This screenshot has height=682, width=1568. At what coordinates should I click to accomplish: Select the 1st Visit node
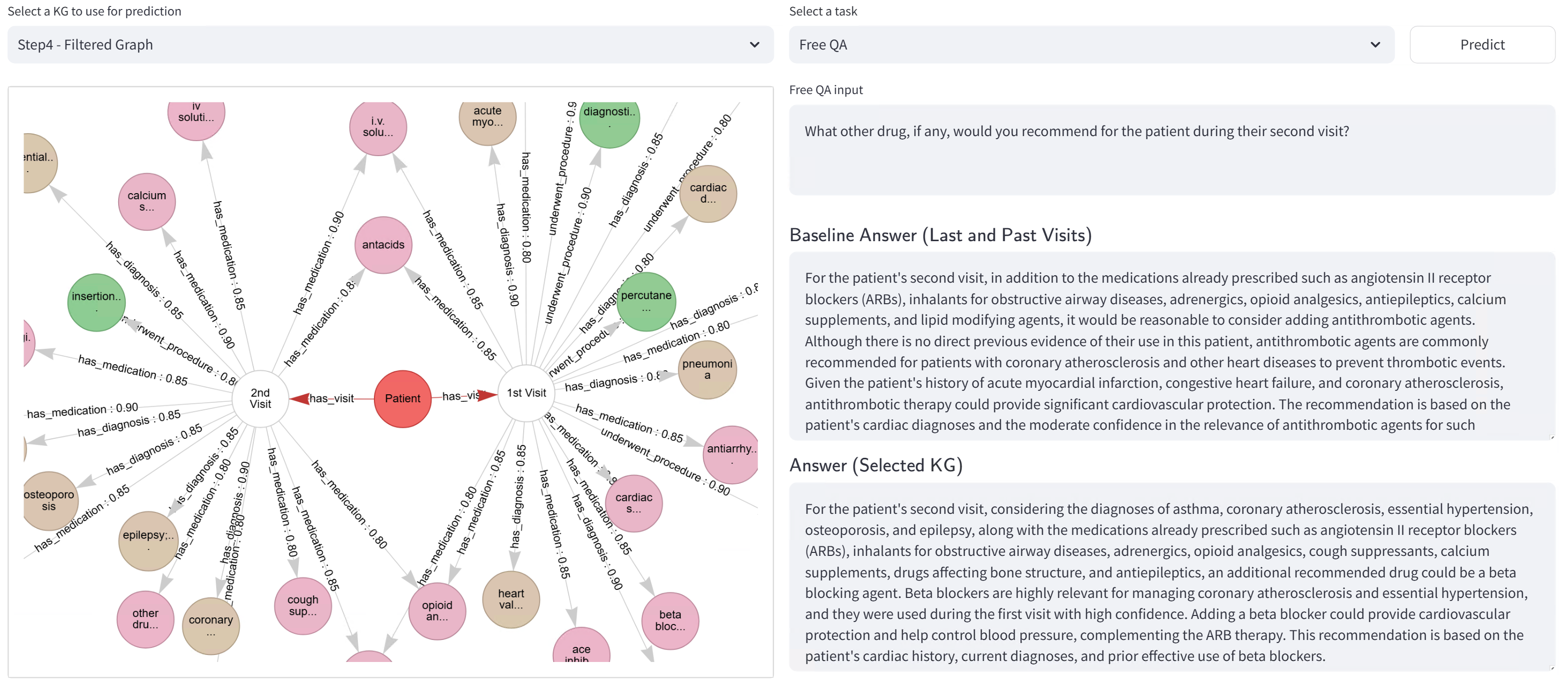click(x=527, y=393)
